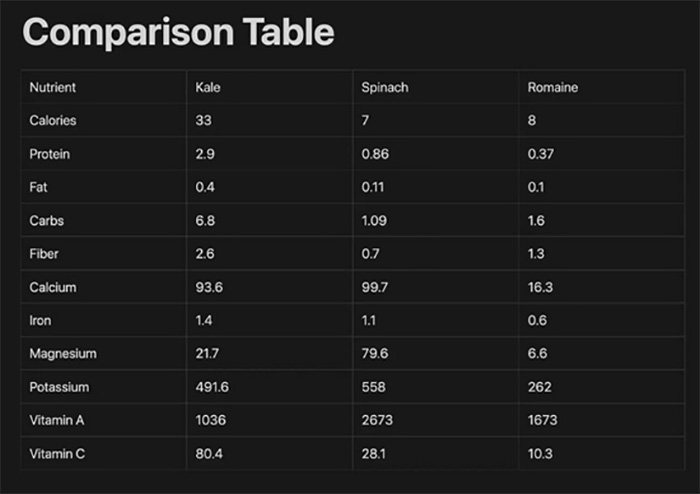
Task: Select Kale Vitamin C value 80.4
Action: point(209,454)
